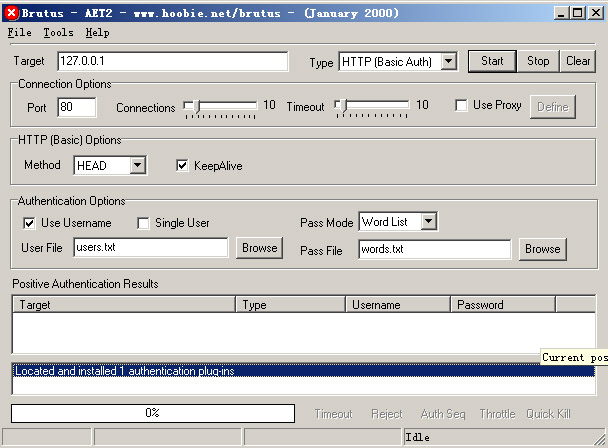Click the 0% progress bar
The width and height of the screenshot is (608, 448).
(x=153, y=413)
